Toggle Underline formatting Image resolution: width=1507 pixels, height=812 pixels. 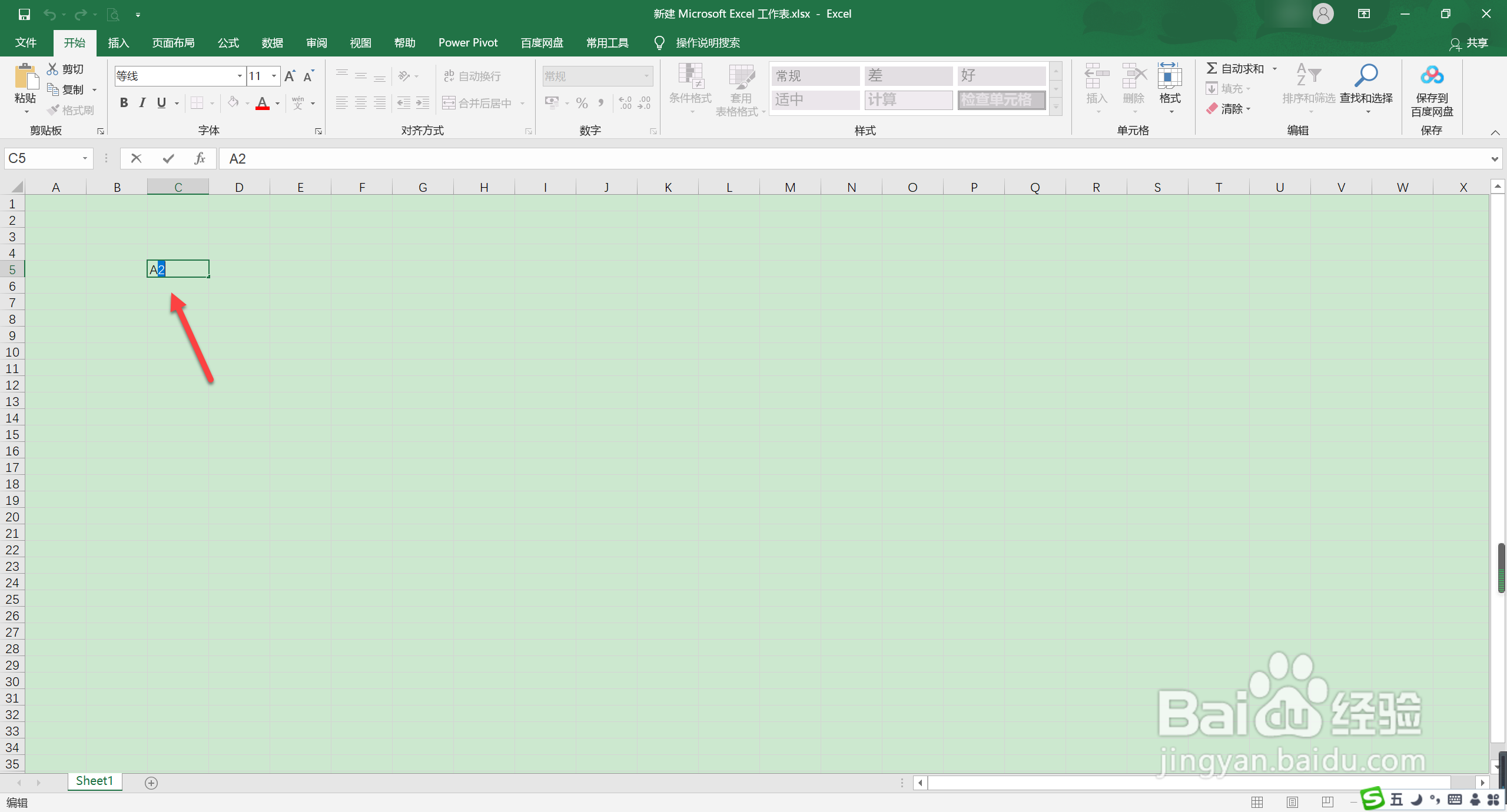pyautogui.click(x=161, y=103)
